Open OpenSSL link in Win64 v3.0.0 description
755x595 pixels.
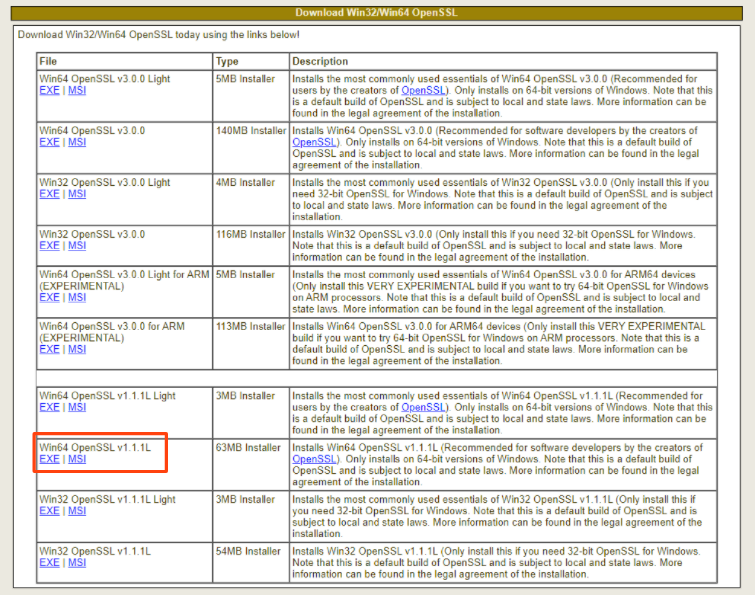[x=314, y=142]
